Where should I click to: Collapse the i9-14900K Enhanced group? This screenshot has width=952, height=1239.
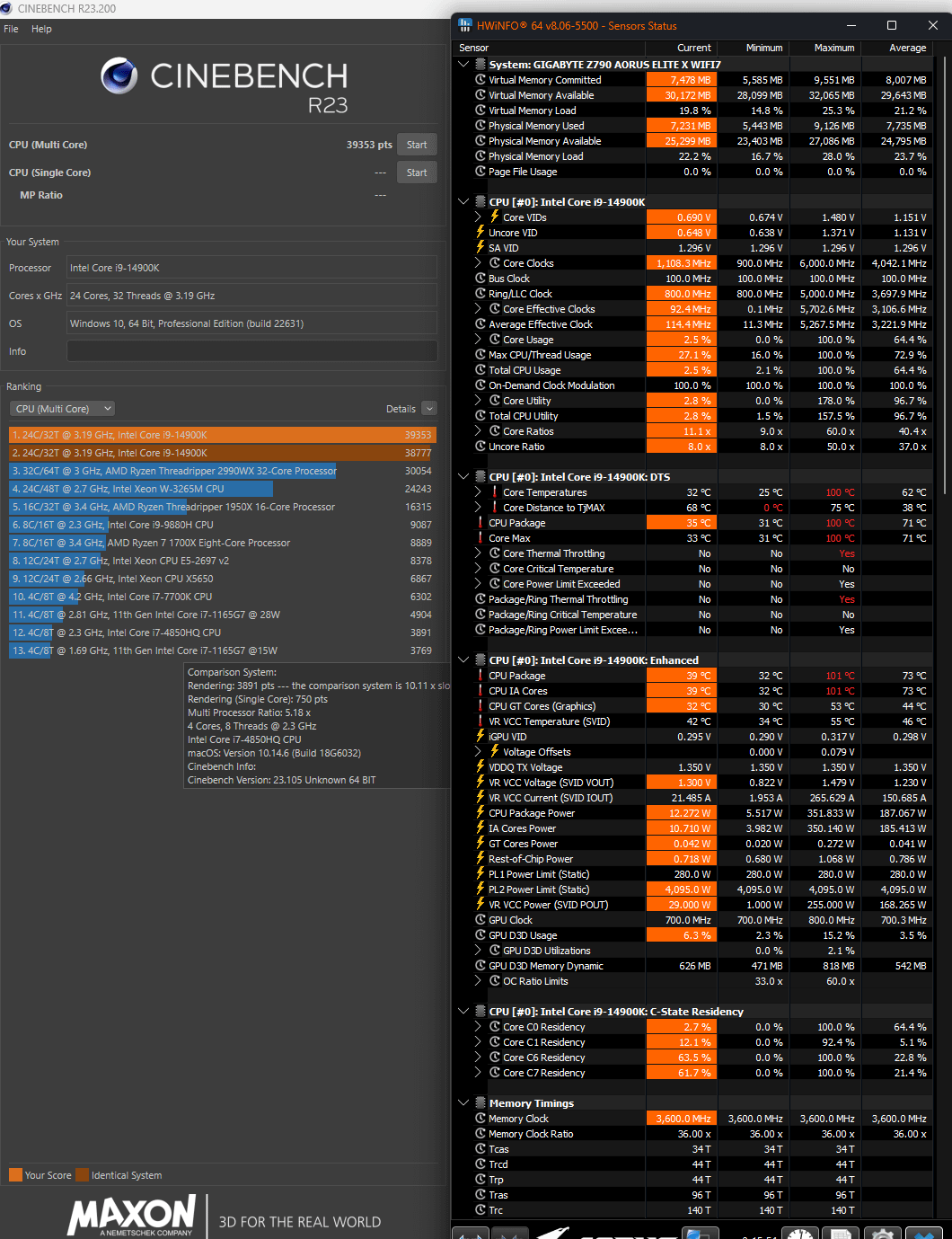463,660
